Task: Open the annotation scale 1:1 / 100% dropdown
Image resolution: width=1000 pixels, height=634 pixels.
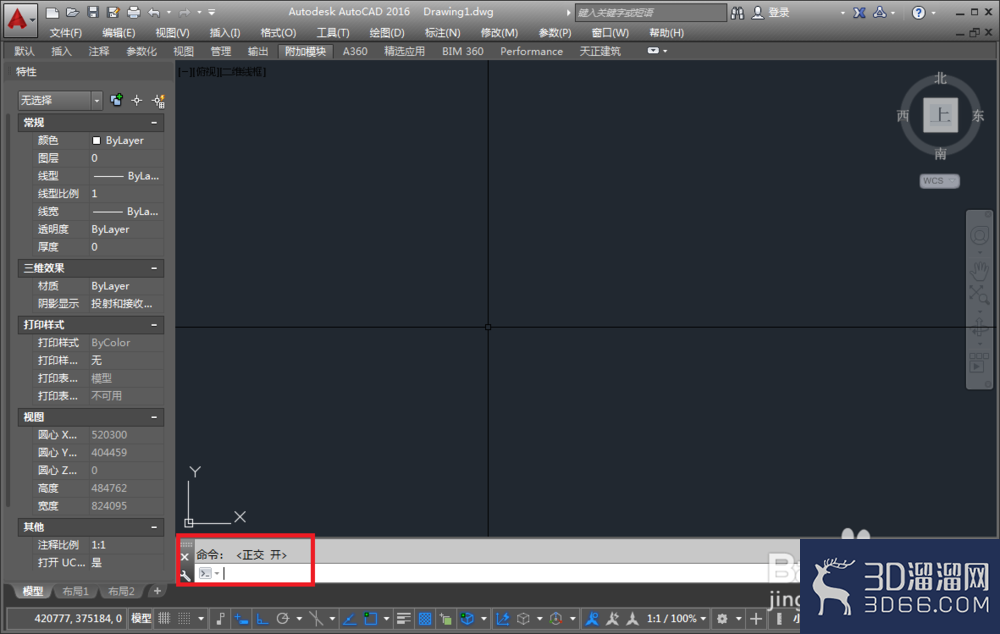Action: (676, 618)
